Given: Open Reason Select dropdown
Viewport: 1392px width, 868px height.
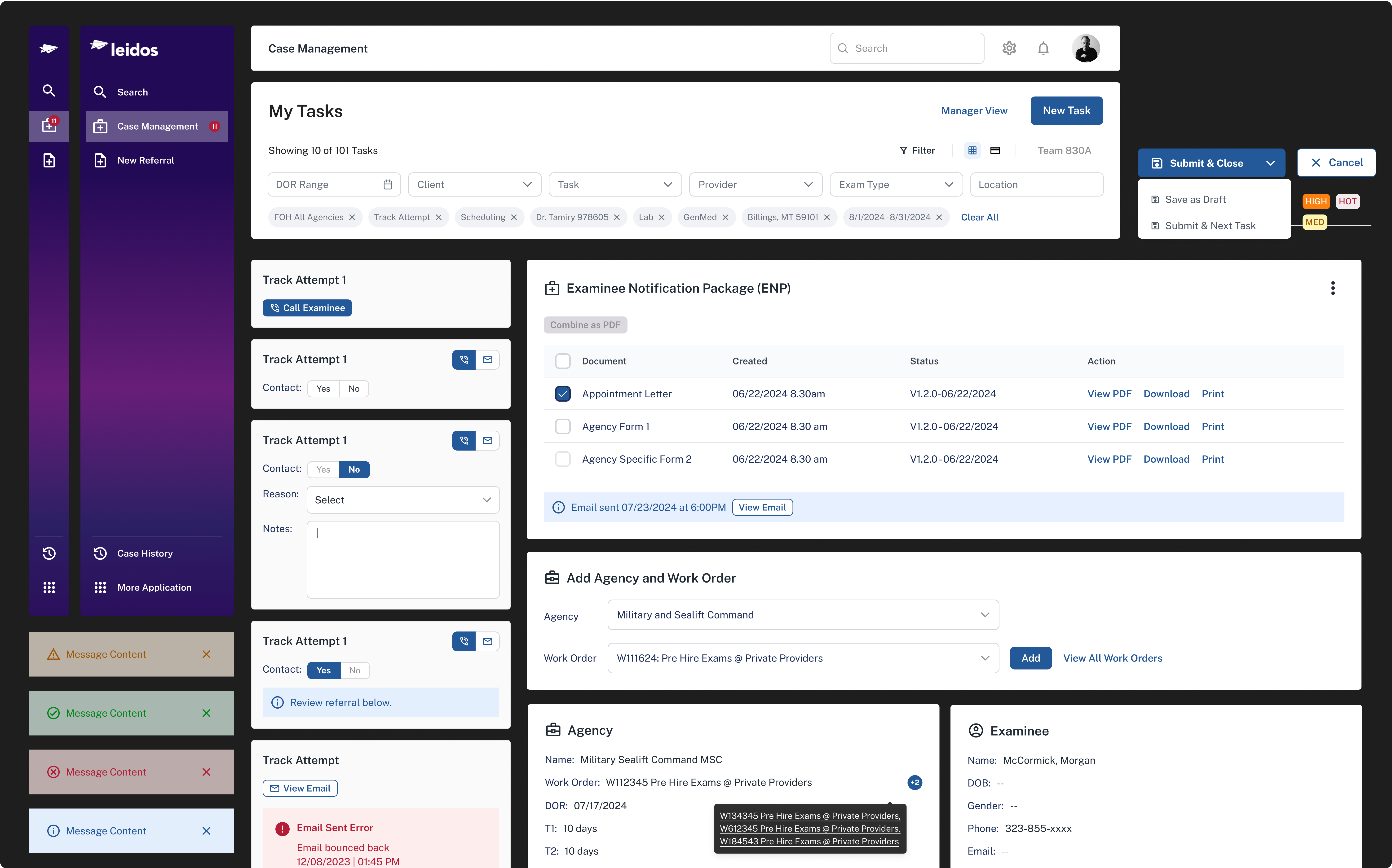Looking at the screenshot, I should click(x=403, y=500).
